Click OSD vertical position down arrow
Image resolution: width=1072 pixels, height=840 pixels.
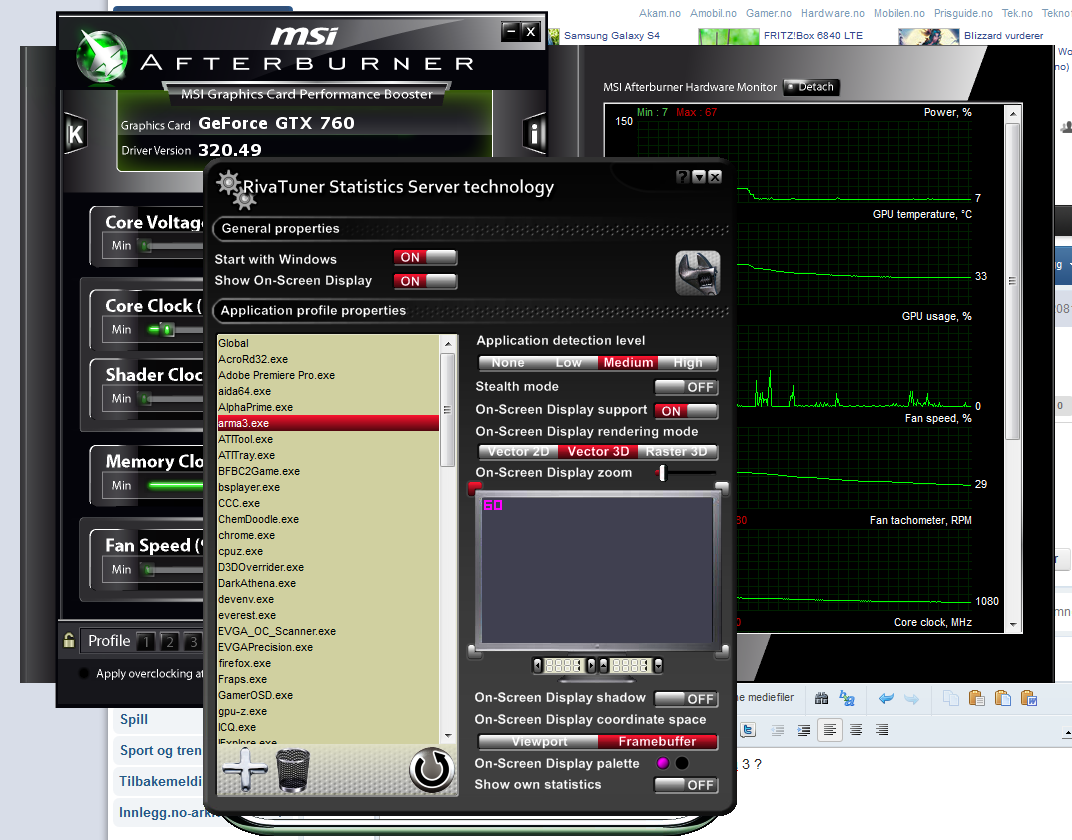click(x=658, y=665)
